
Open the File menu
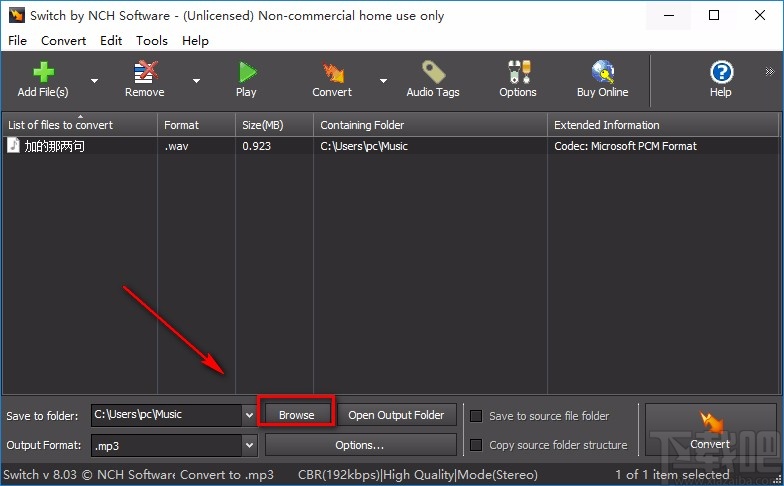[x=18, y=40]
